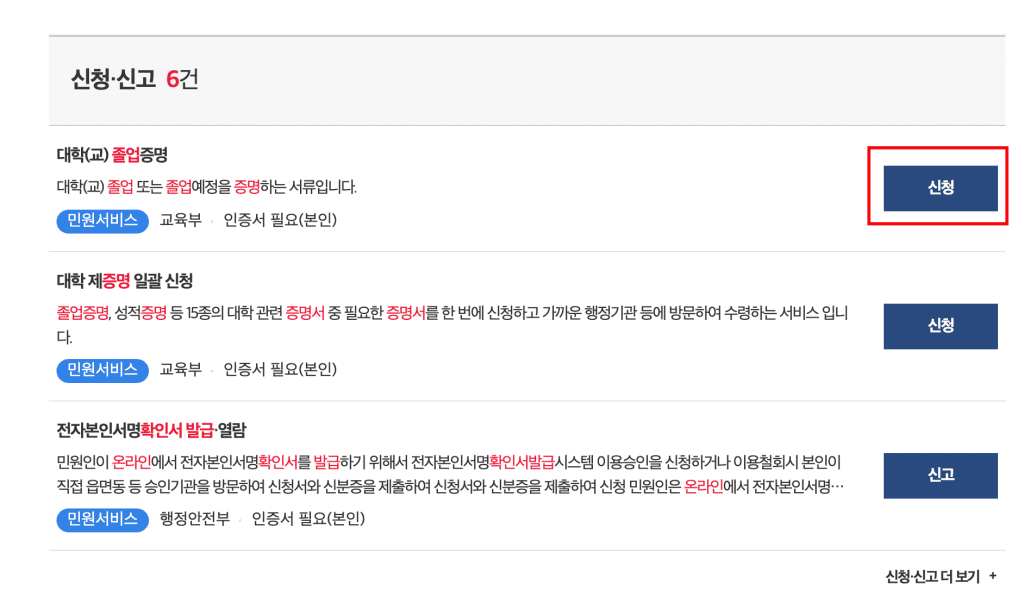Click 민원서비스 badge under 대학(교) 졸업증명

point(102,220)
